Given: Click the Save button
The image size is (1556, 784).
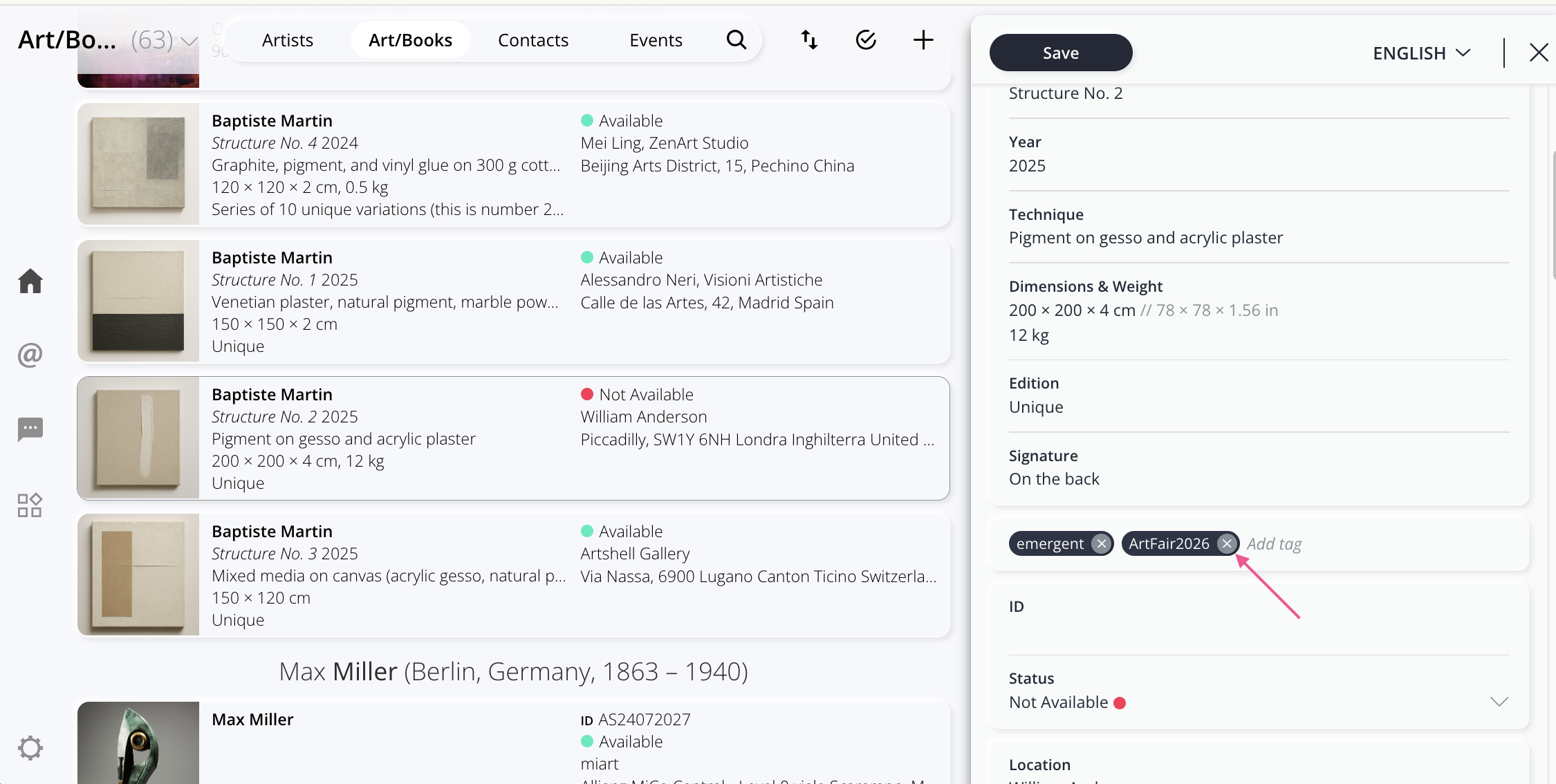Looking at the screenshot, I should 1060,53.
